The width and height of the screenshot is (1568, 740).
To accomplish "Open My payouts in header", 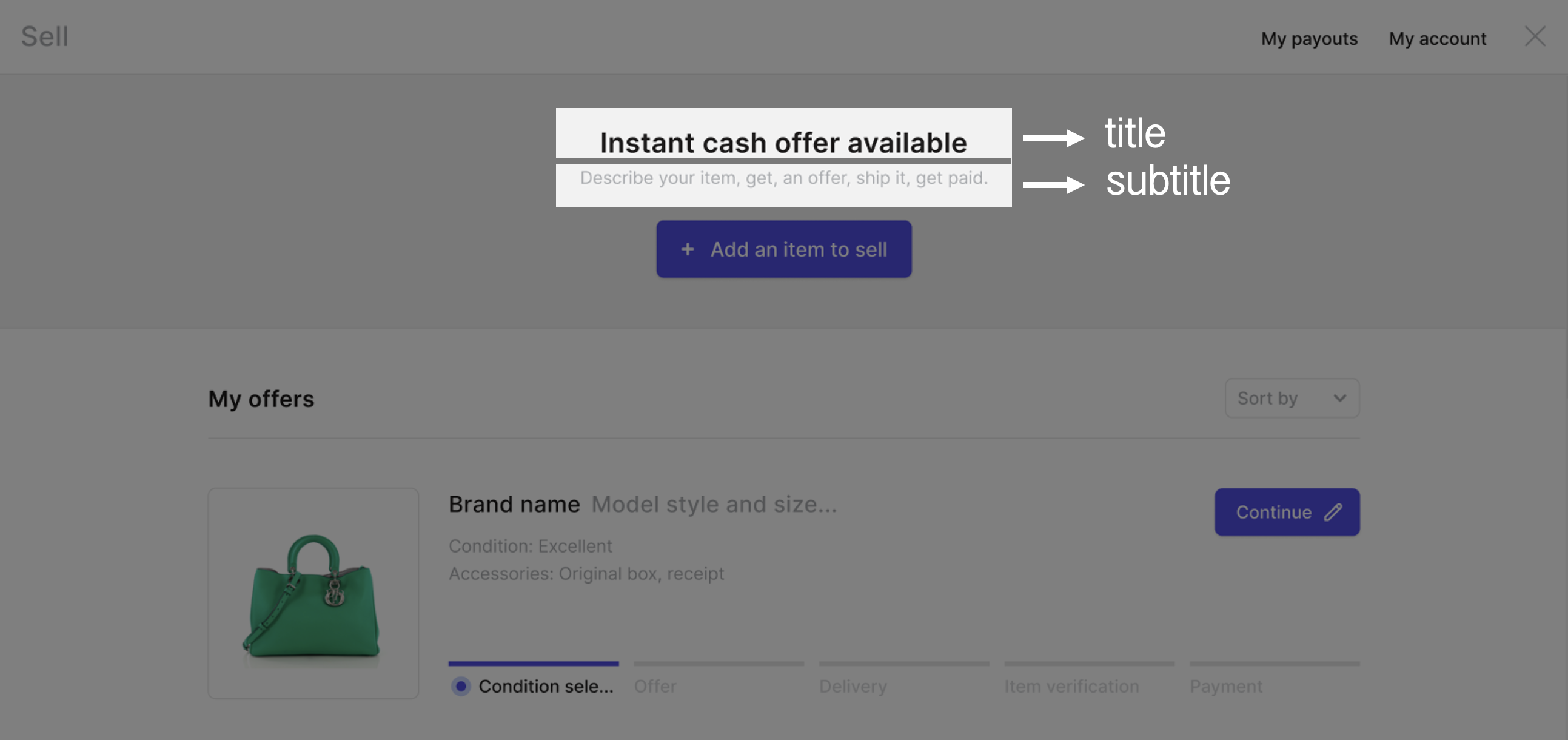I will 1308,38.
